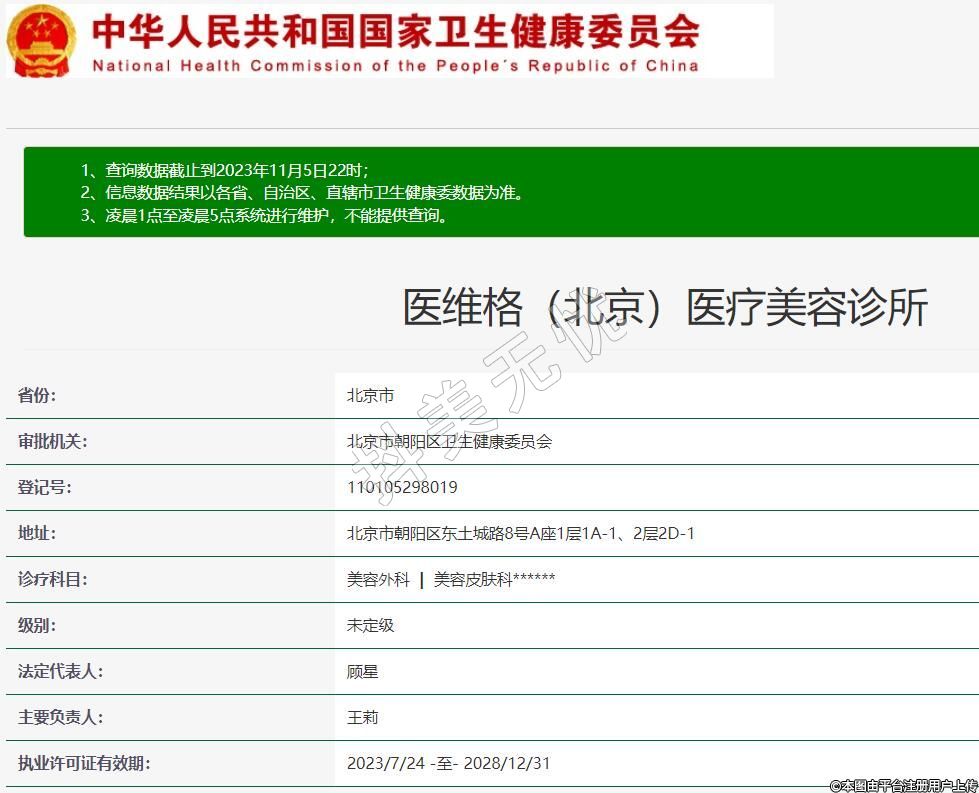
Task: Click the English National Health Commission subtitle
Action: pyautogui.click(x=396, y=66)
